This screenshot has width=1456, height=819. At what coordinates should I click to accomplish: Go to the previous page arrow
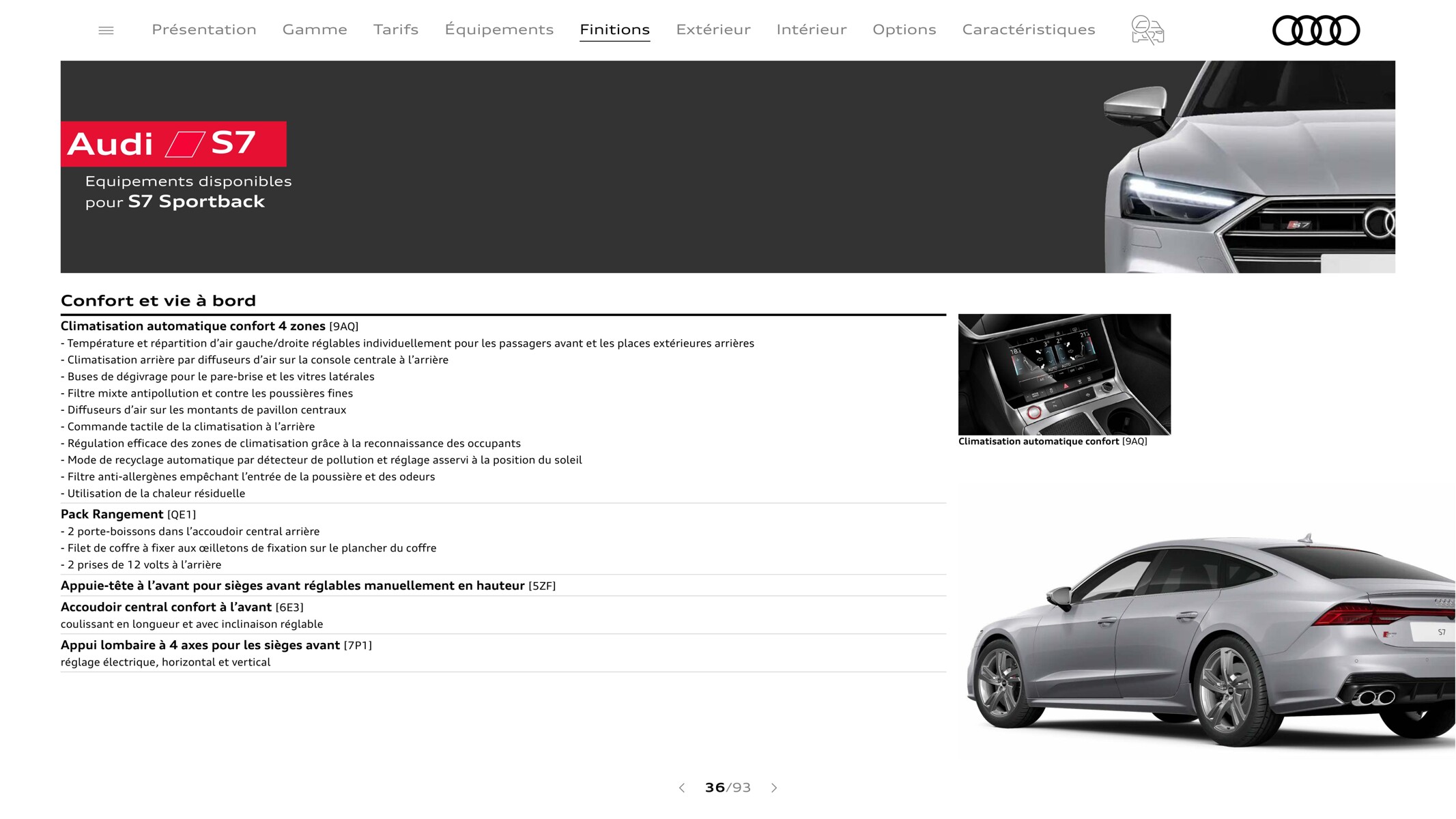(681, 788)
